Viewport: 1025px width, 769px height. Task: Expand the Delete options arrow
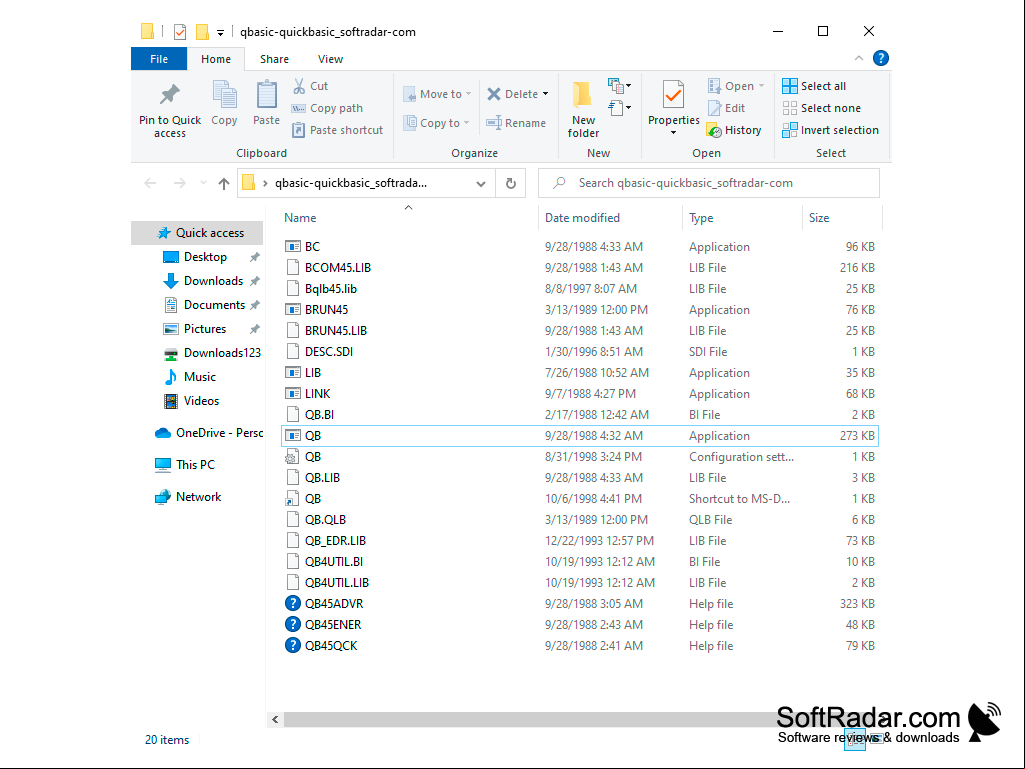pos(545,94)
